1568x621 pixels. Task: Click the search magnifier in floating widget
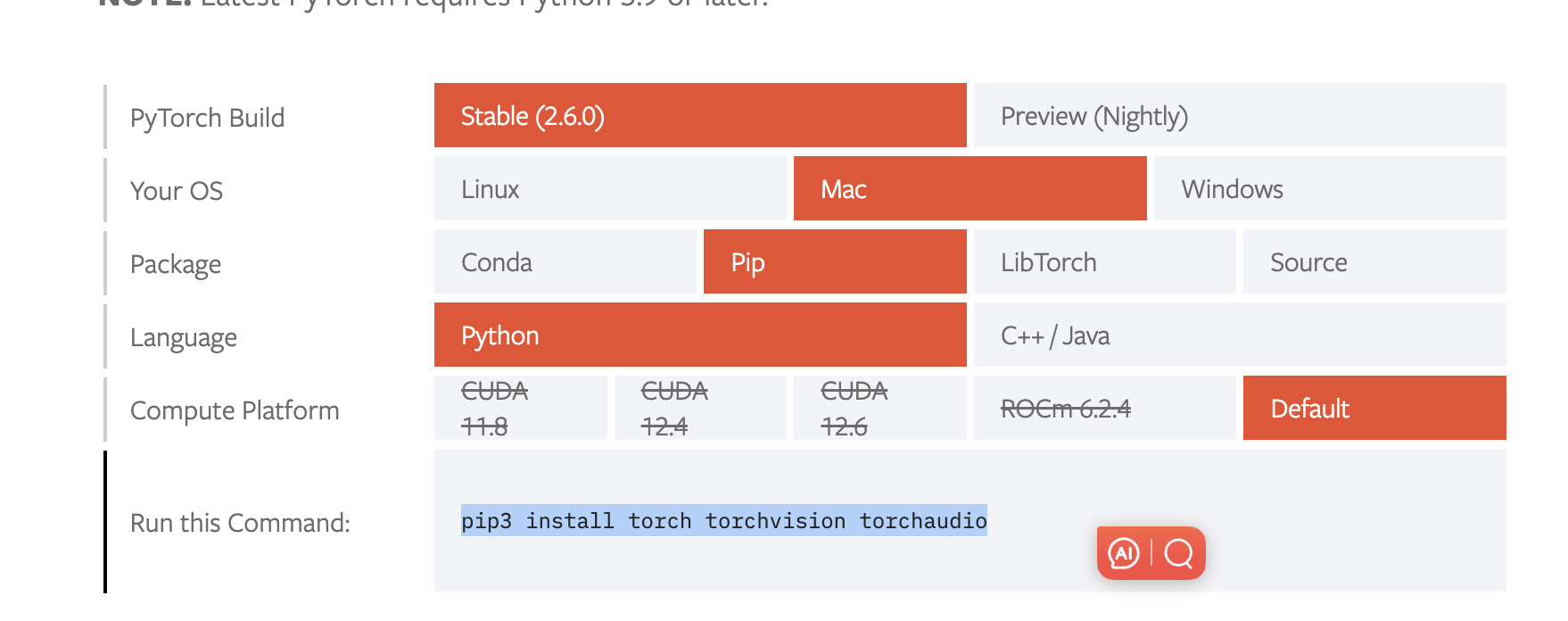(1178, 553)
